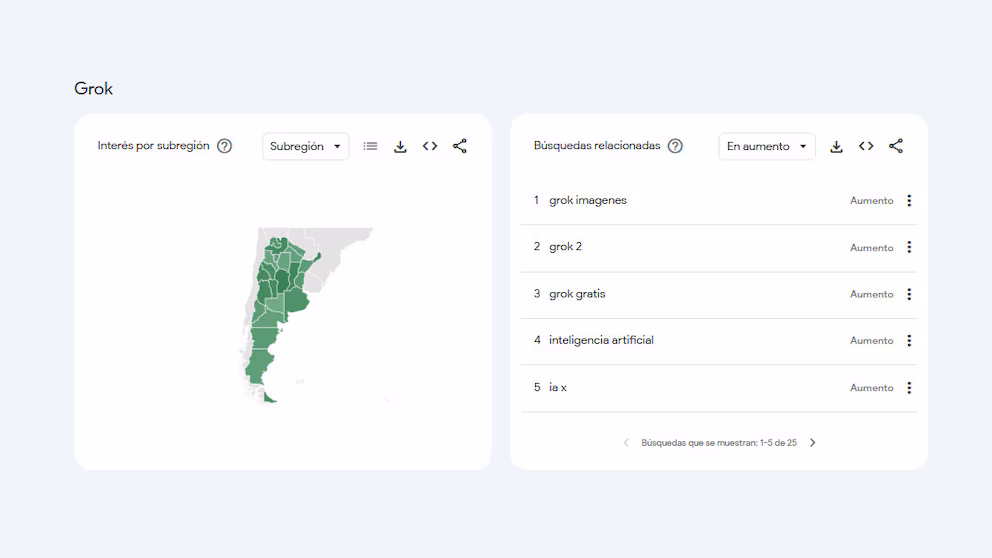Go to previous page of related searches
Viewport: 992px width, 558px height.
tap(626, 443)
